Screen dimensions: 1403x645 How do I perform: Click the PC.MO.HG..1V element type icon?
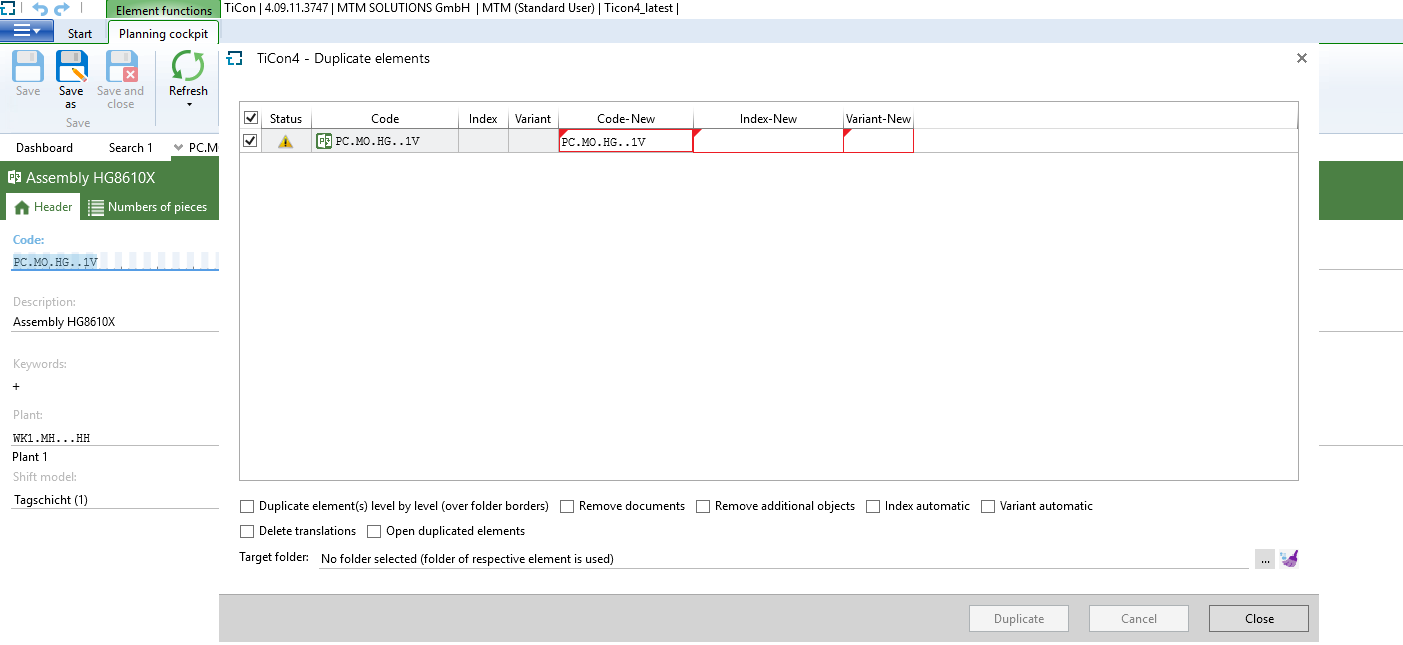point(324,142)
